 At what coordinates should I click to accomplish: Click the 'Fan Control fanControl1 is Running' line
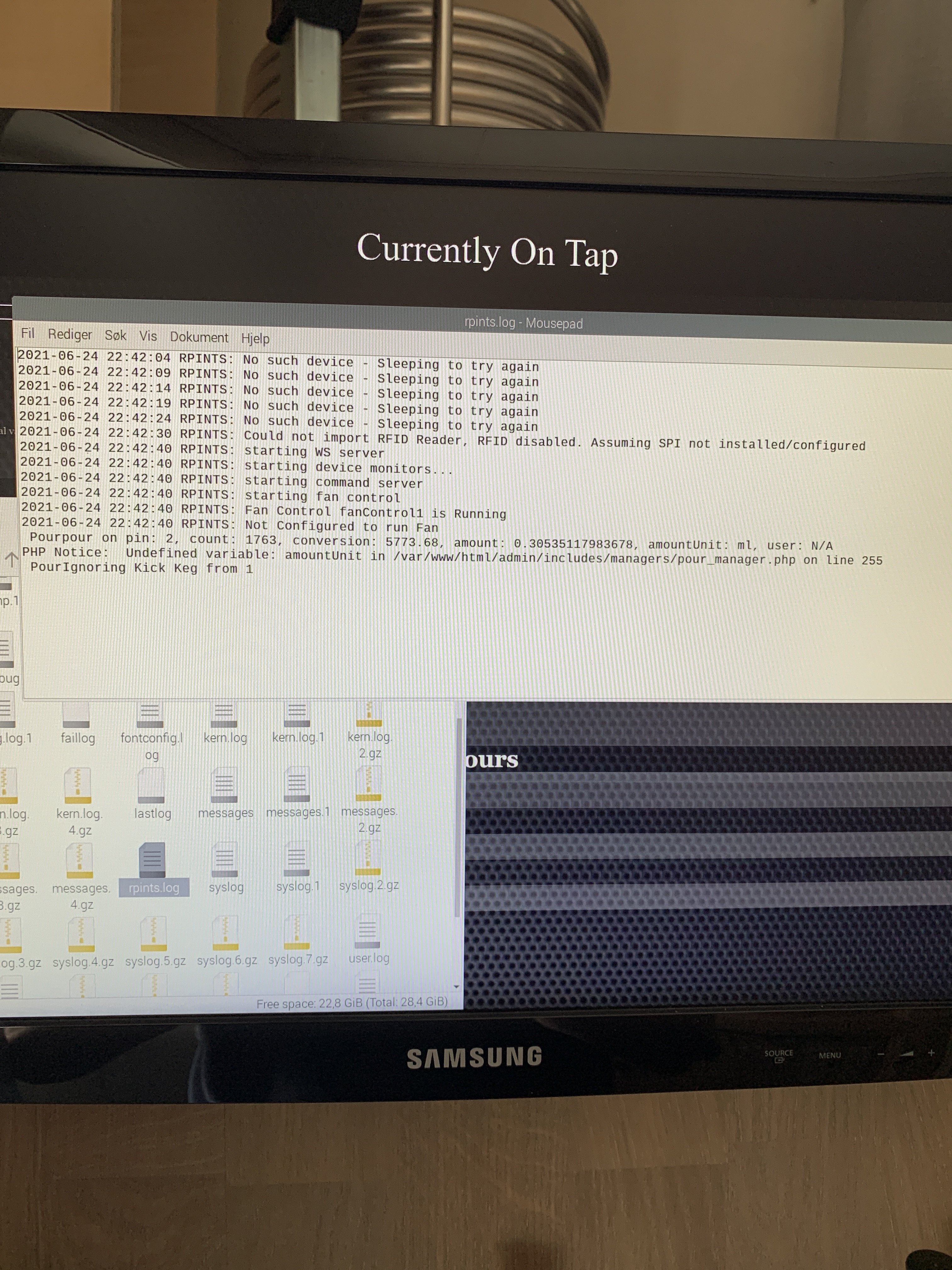[264, 510]
